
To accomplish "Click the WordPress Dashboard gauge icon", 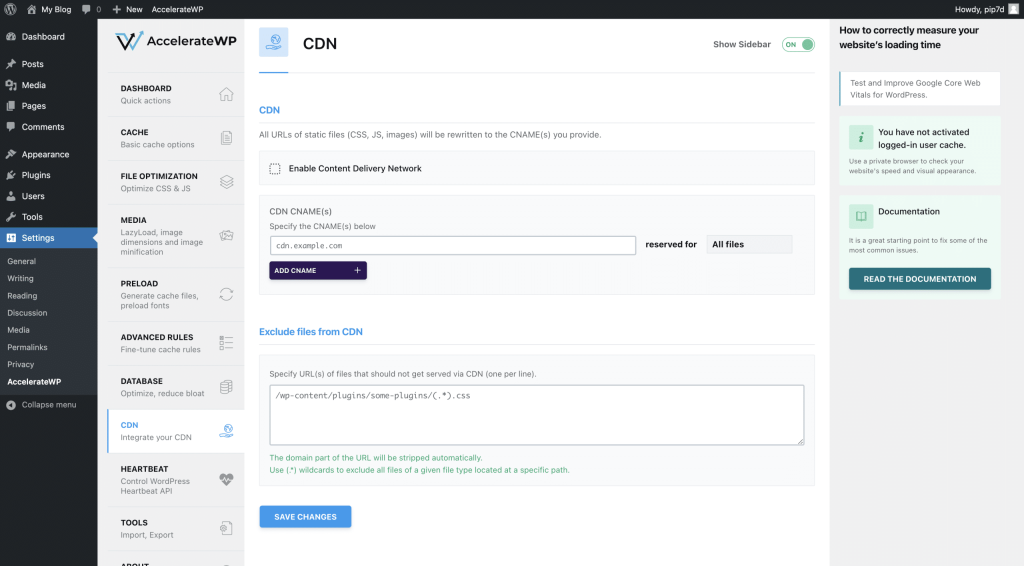I will pos(11,37).
